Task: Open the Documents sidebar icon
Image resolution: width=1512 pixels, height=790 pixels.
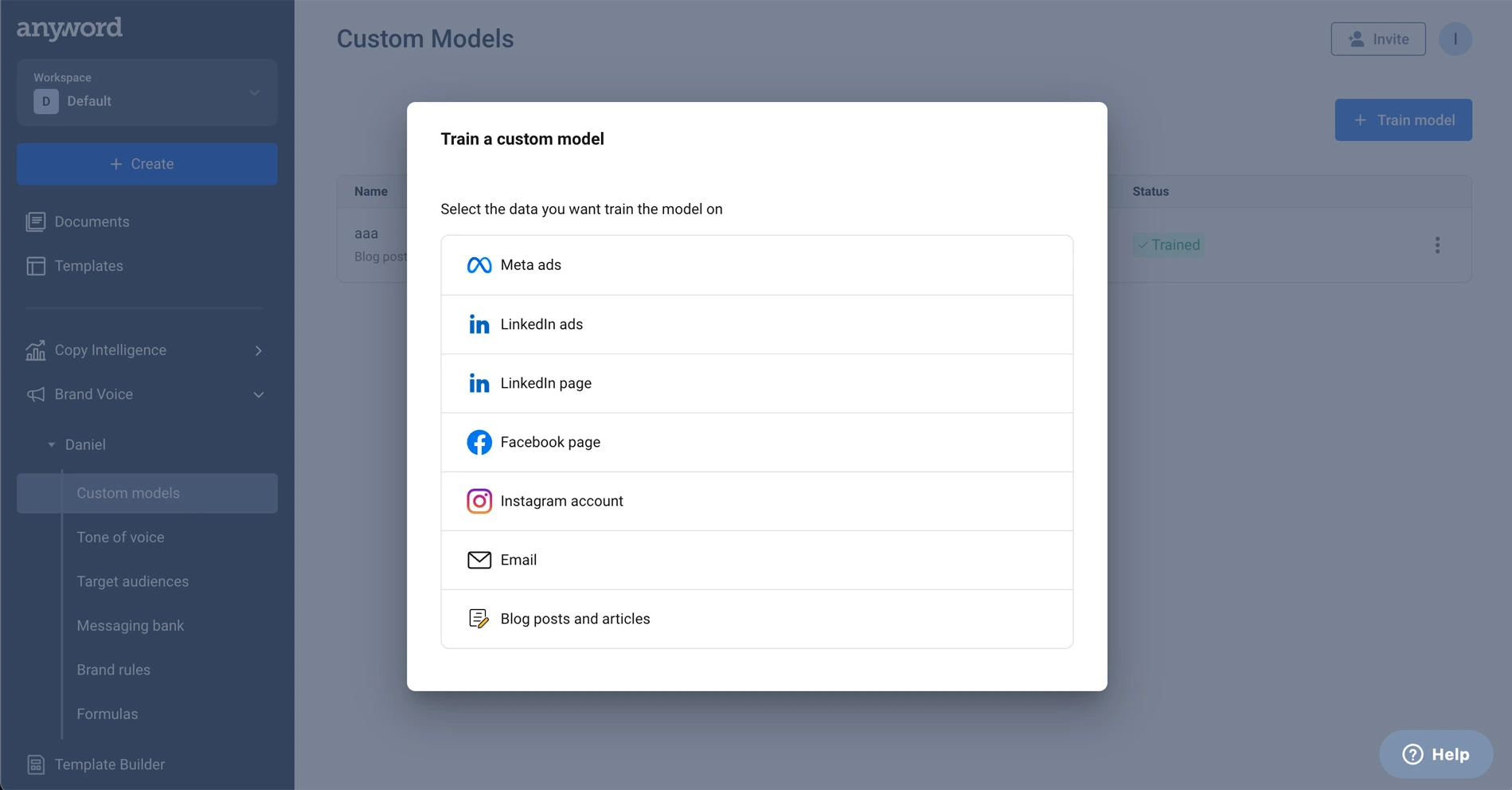Action: tap(36, 222)
